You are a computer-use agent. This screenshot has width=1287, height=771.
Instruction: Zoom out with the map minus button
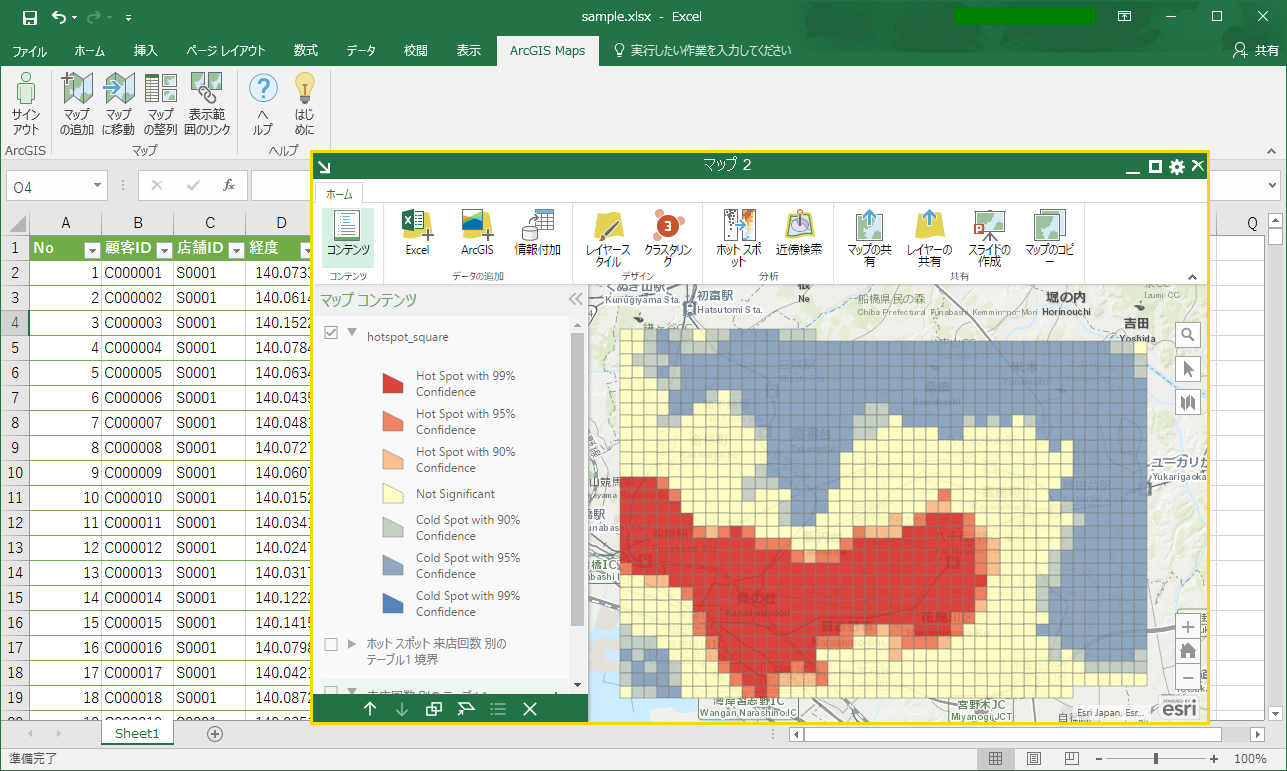tap(1188, 677)
